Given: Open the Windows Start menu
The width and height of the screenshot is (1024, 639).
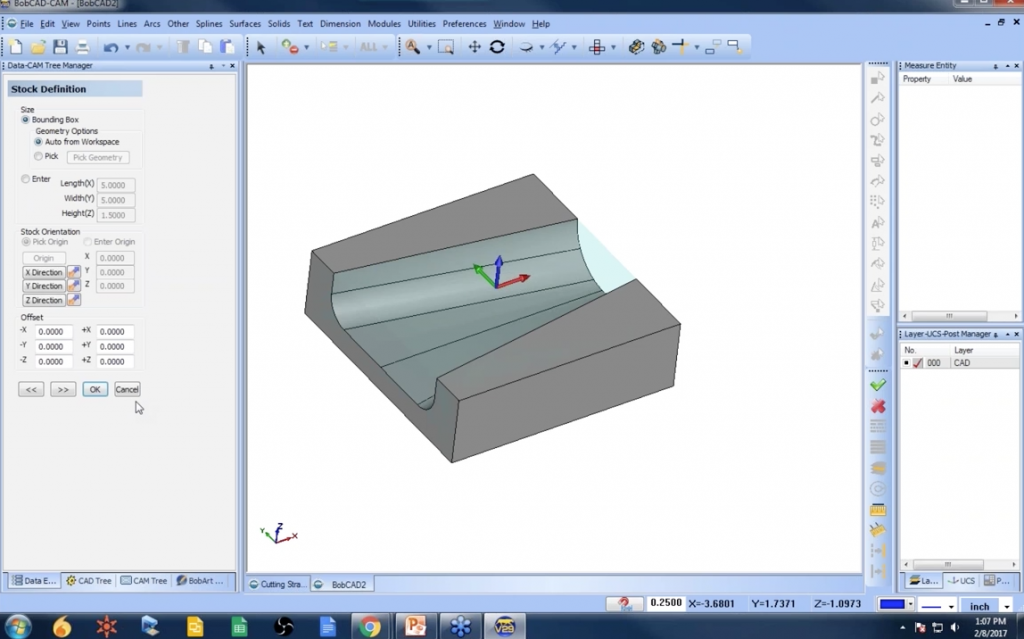Looking at the screenshot, I should click(x=16, y=627).
